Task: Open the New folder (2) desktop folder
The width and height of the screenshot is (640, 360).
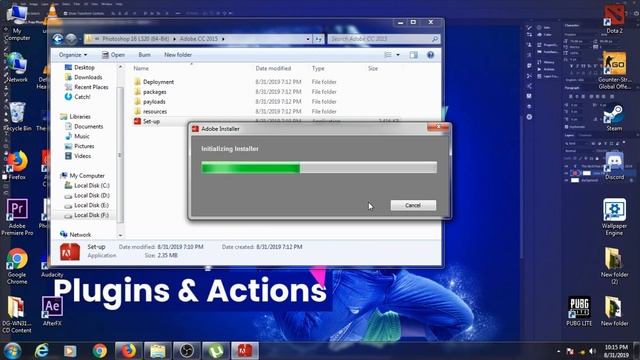Action: pyautogui.click(x=614, y=266)
